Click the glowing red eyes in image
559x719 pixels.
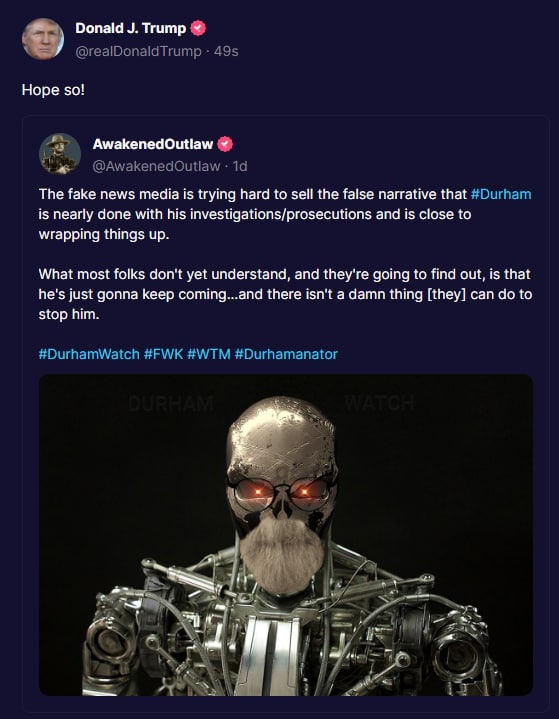pyautogui.click(x=282, y=492)
